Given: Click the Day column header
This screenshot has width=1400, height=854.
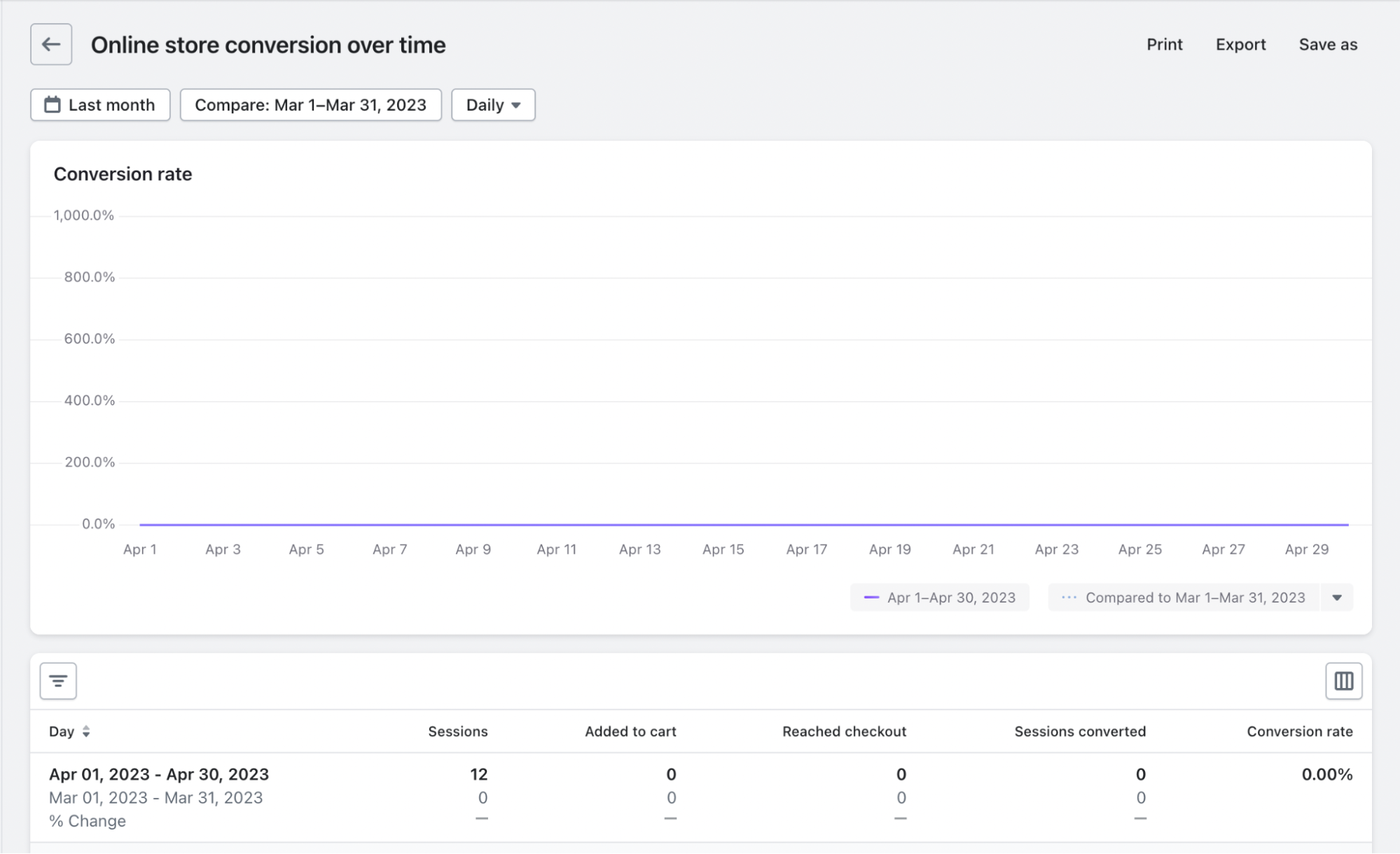Looking at the screenshot, I should 62,731.
